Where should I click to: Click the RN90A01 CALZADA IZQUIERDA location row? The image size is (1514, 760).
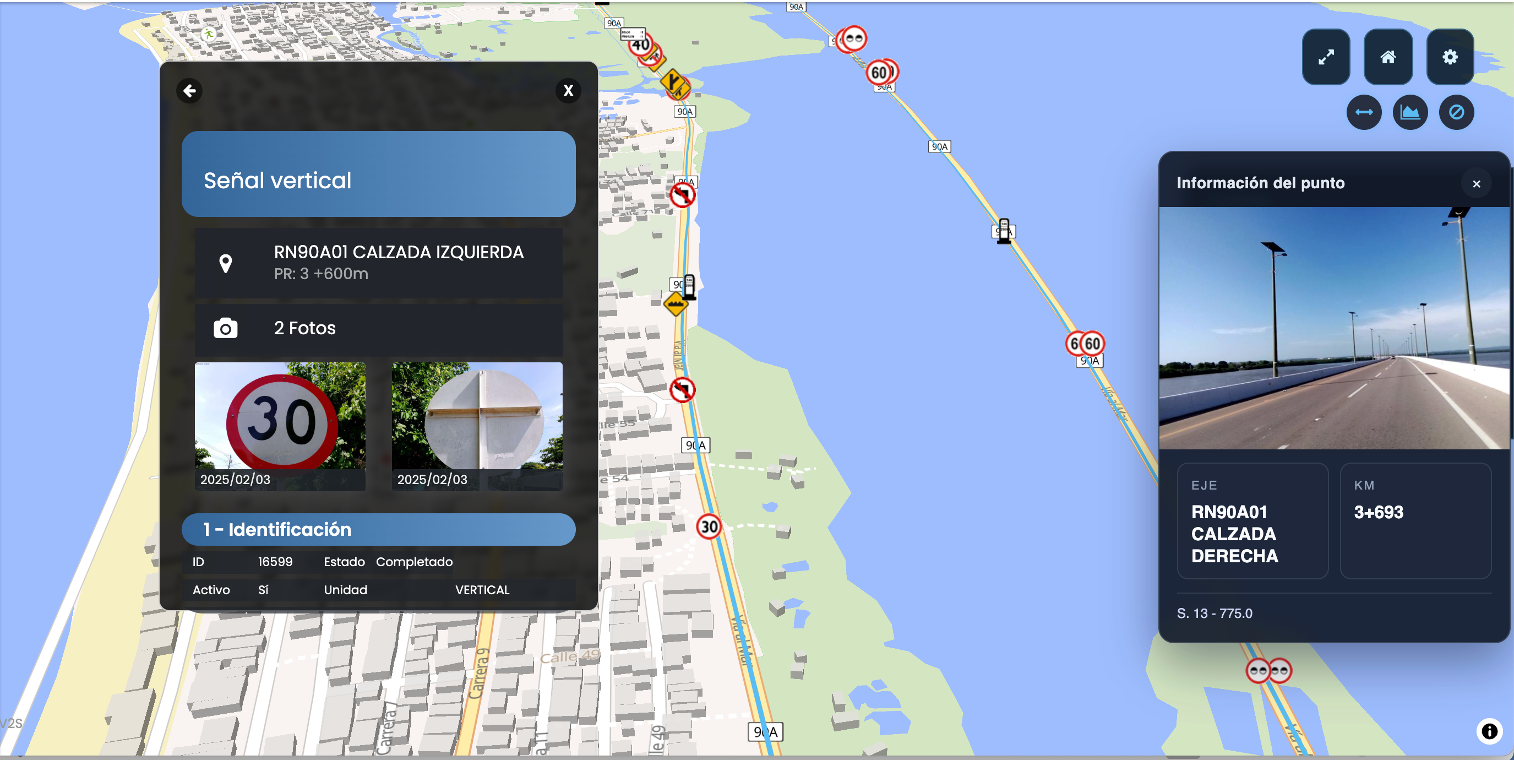click(378, 263)
